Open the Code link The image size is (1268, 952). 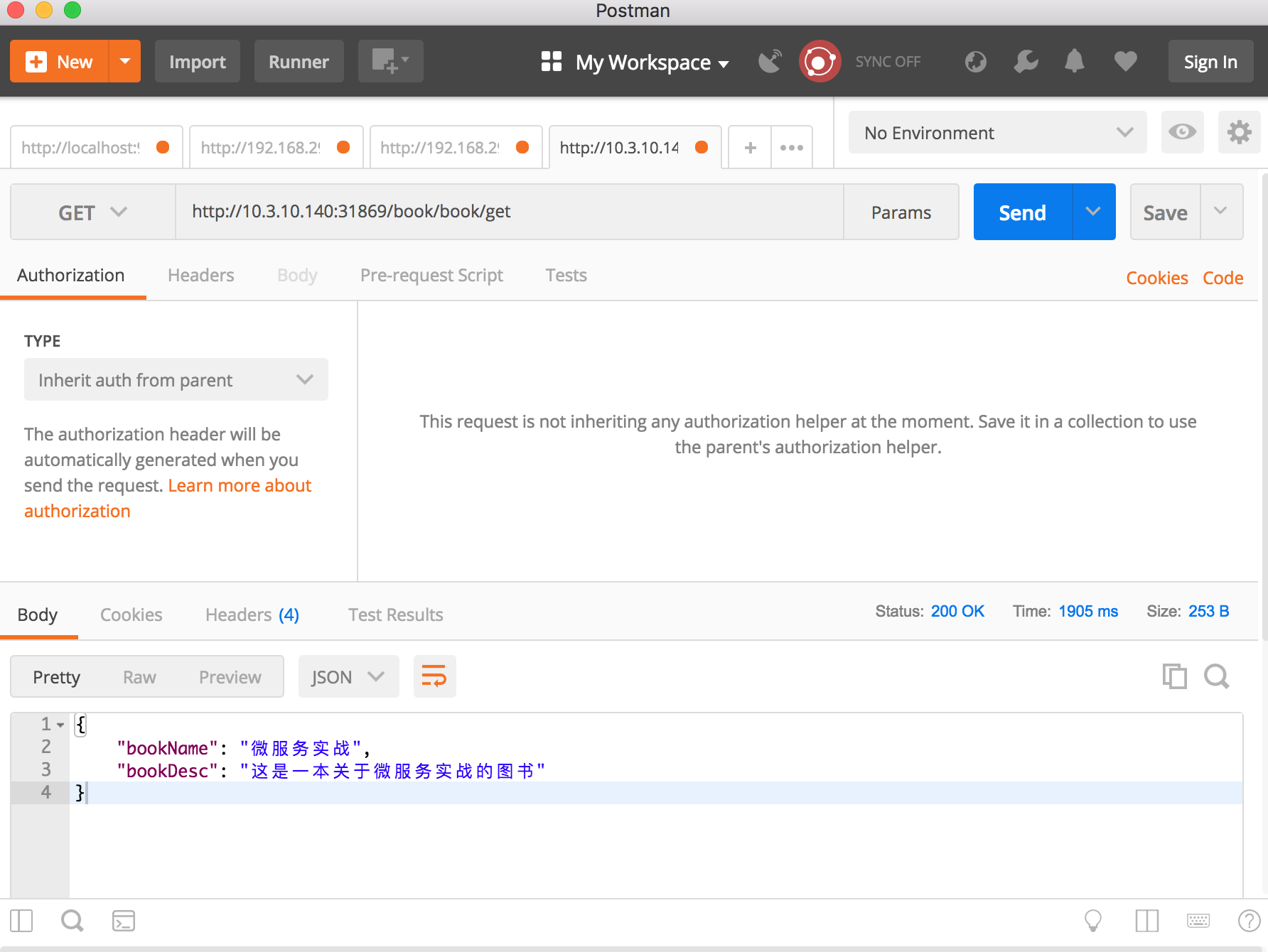click(x=1223, y=278)
